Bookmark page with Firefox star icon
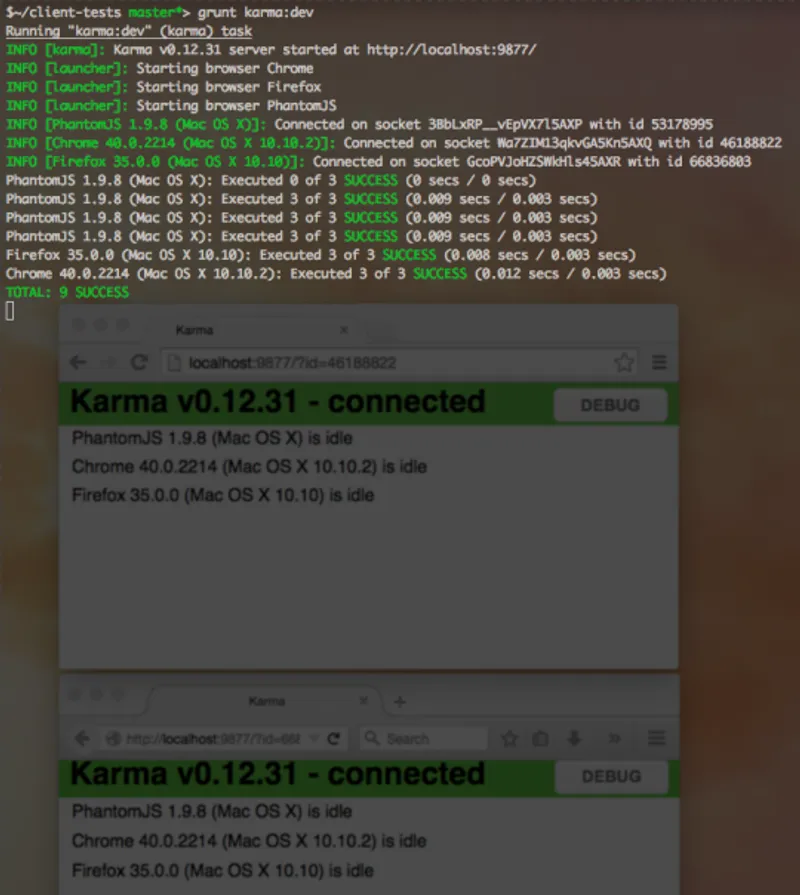Screen dimensions: 800x895 click(510, 739)
